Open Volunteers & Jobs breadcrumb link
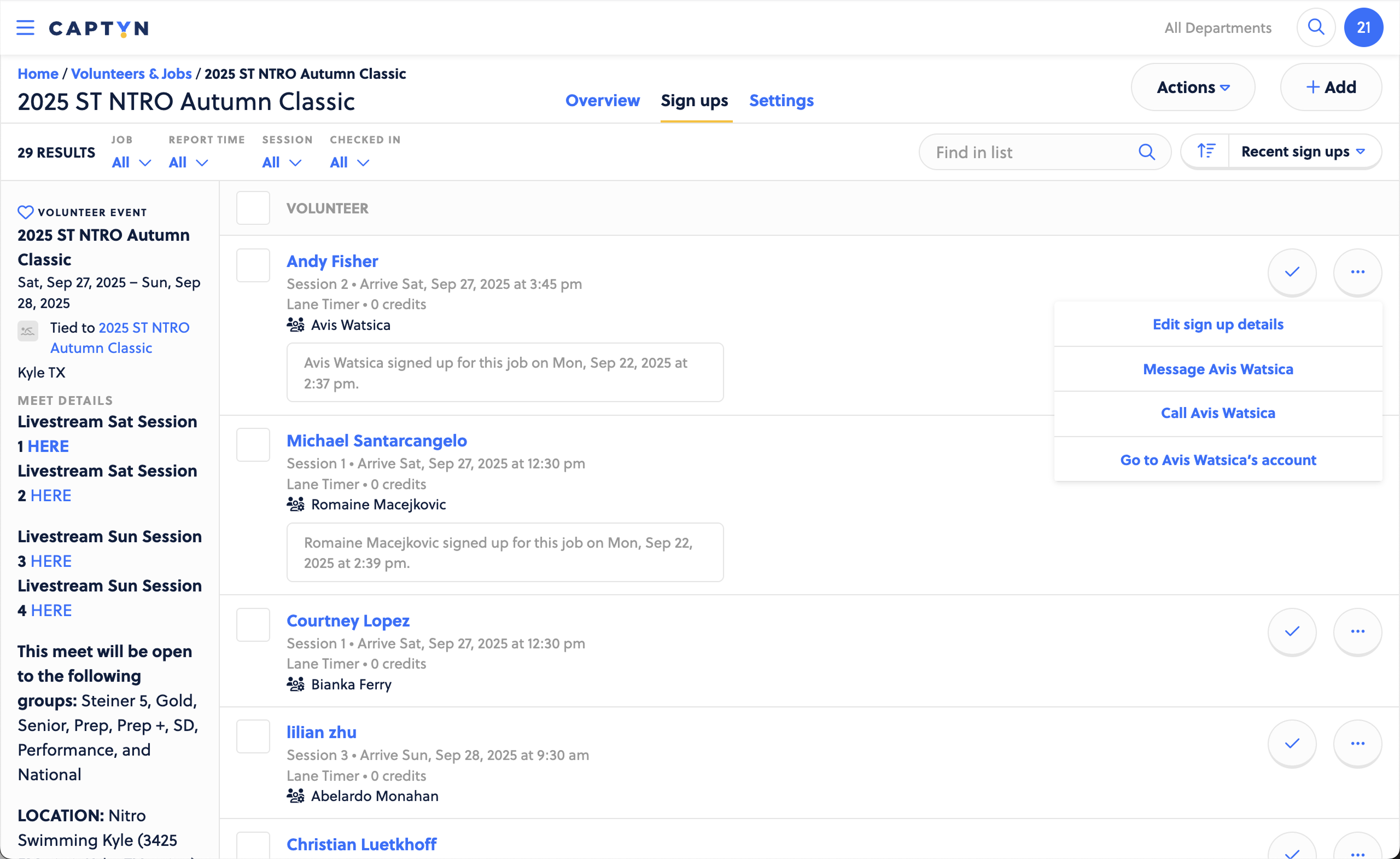Image resolution: width=1400 pixels, height=859 pixels. (131, 73)
